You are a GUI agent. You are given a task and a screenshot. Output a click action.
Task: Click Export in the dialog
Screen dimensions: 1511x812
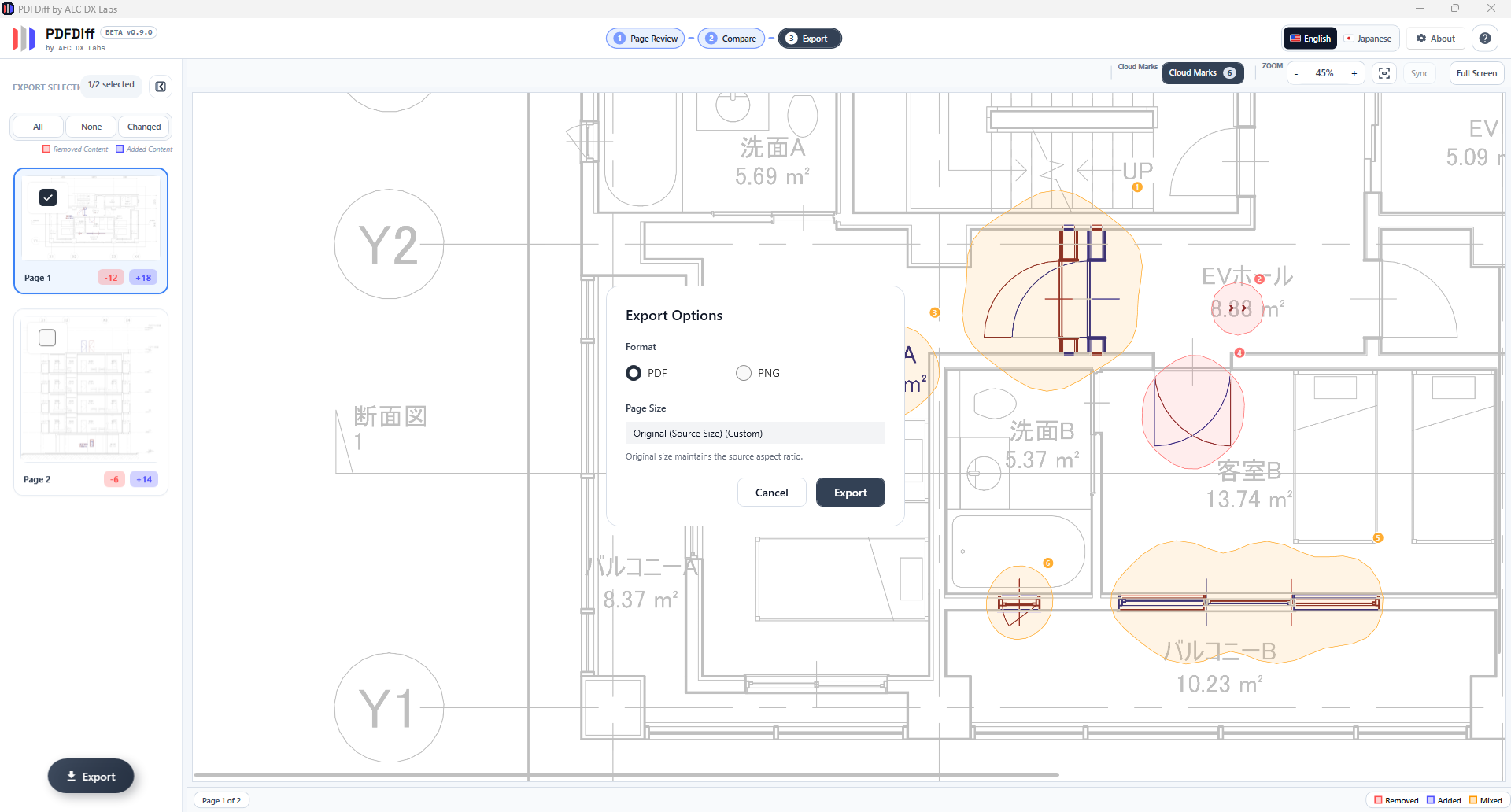(x=850, y=493)
